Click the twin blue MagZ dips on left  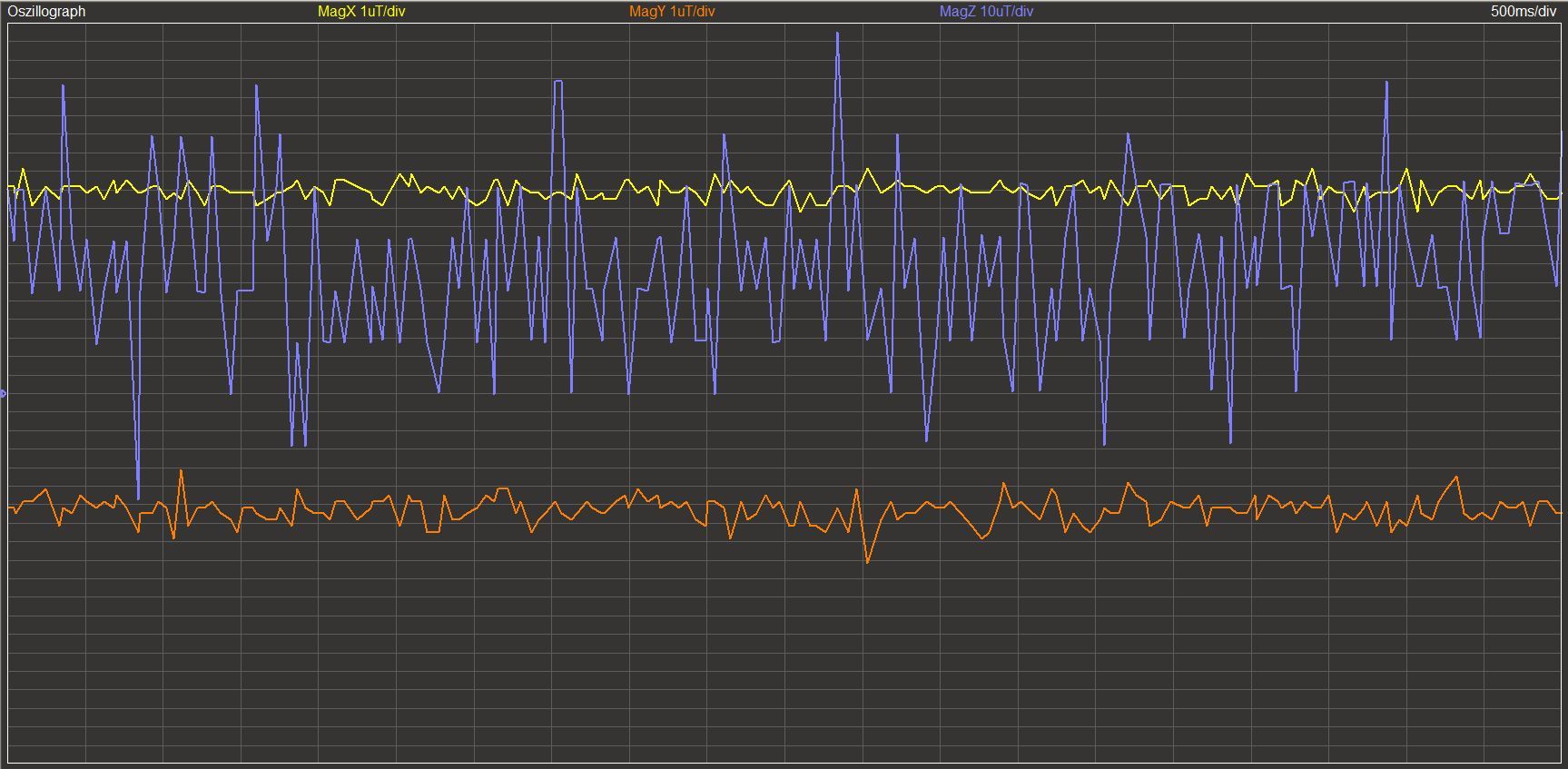[298, 444]
